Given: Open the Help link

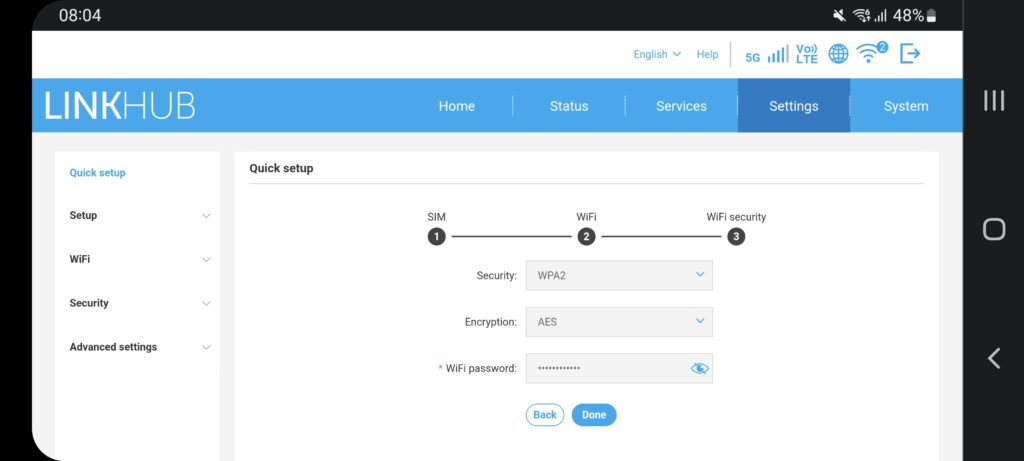Looking at the screenshot, I should tap(707, 54).
